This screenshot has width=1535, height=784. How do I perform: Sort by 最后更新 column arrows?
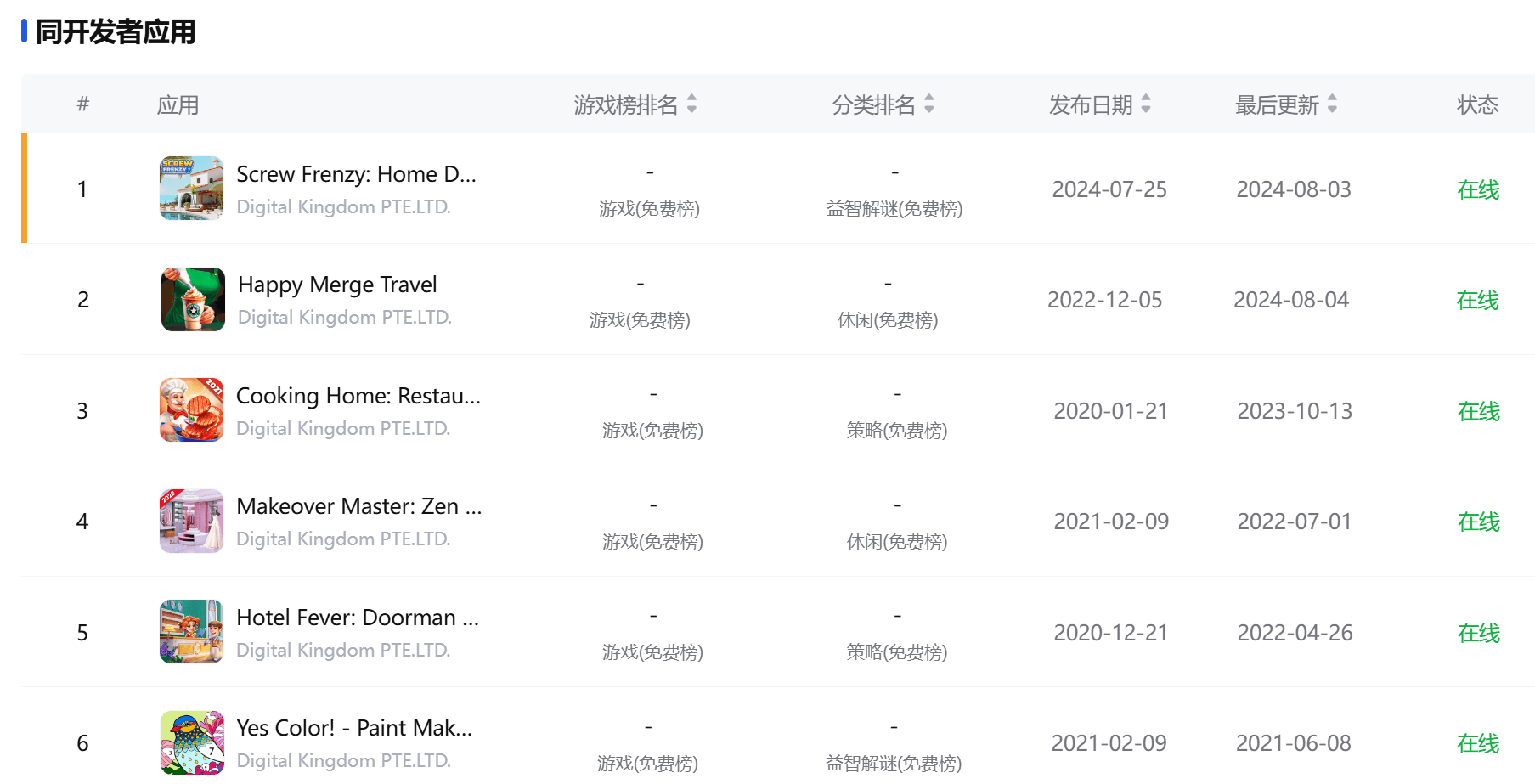pos(1332,104)
